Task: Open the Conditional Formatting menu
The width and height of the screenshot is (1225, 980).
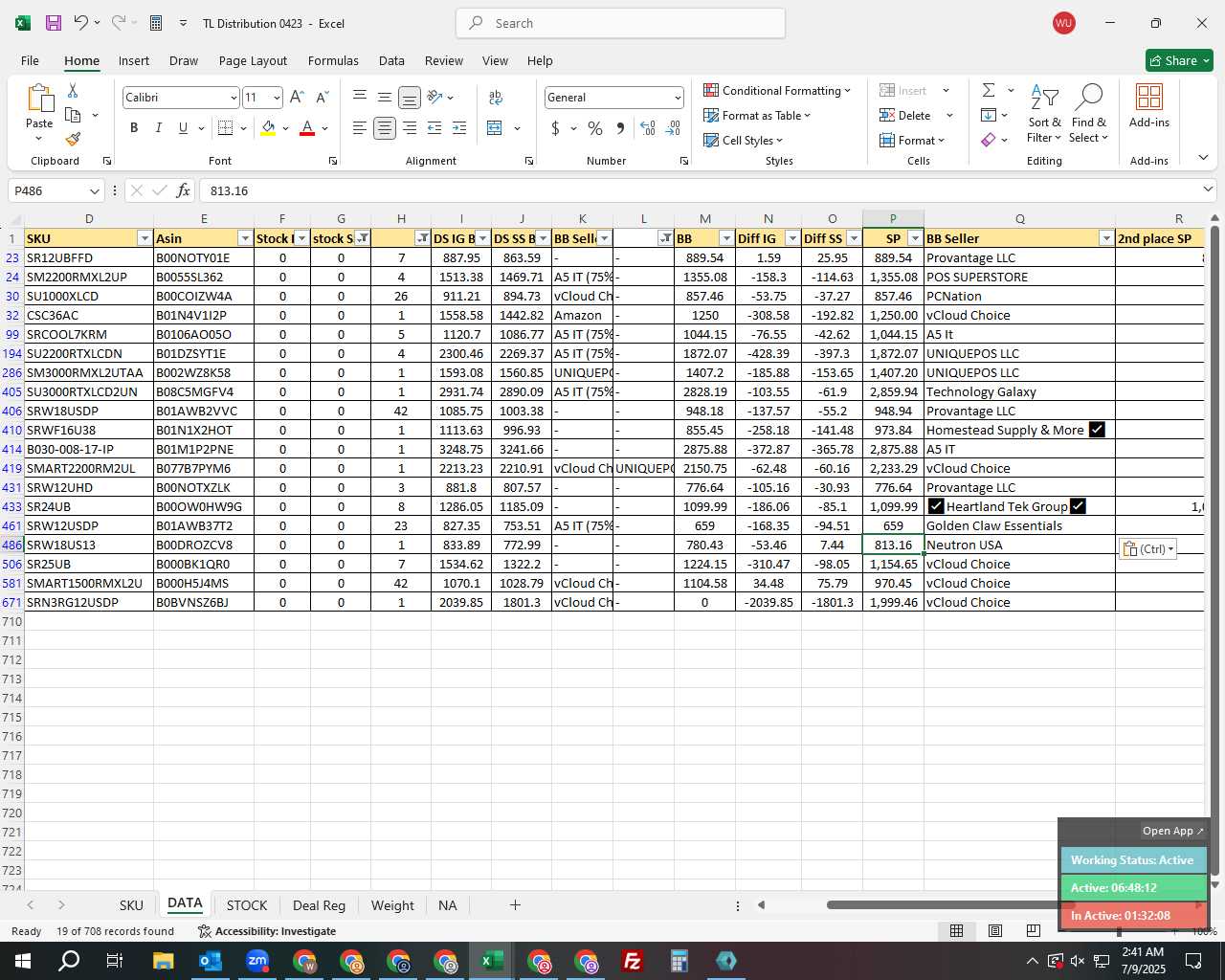Action: click(x=776, y=90)
